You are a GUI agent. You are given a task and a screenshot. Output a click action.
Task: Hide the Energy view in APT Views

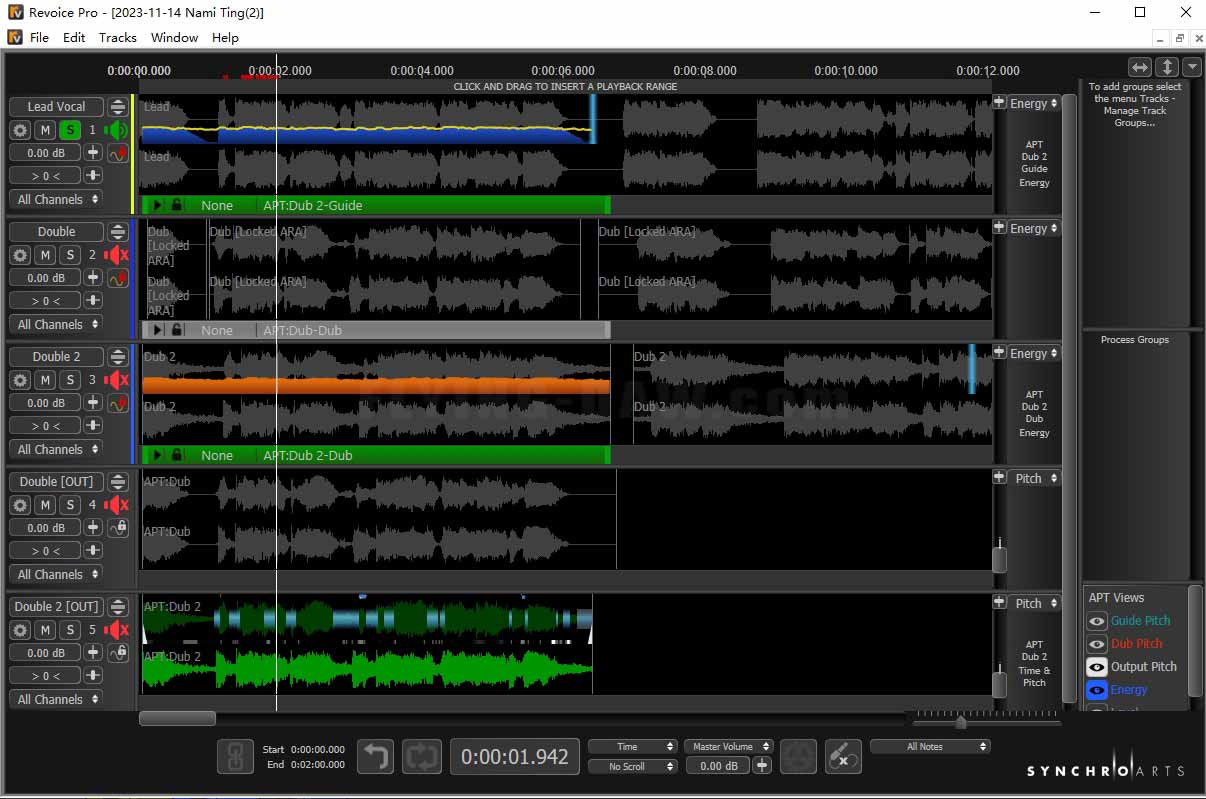pos(1097,690)
